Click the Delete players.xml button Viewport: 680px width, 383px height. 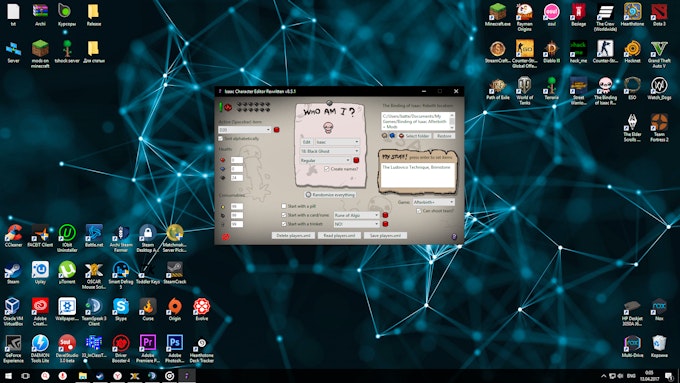pos(294,235)
